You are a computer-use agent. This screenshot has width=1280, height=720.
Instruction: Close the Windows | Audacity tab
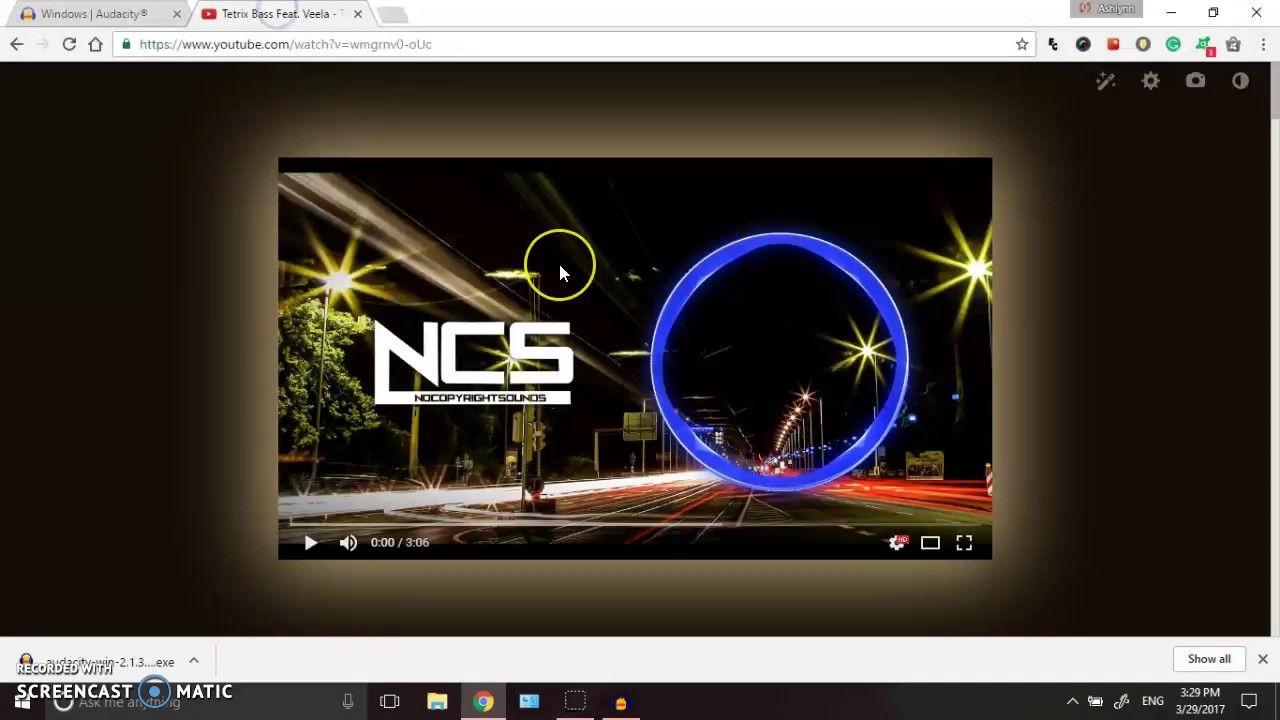coord(177,14)
